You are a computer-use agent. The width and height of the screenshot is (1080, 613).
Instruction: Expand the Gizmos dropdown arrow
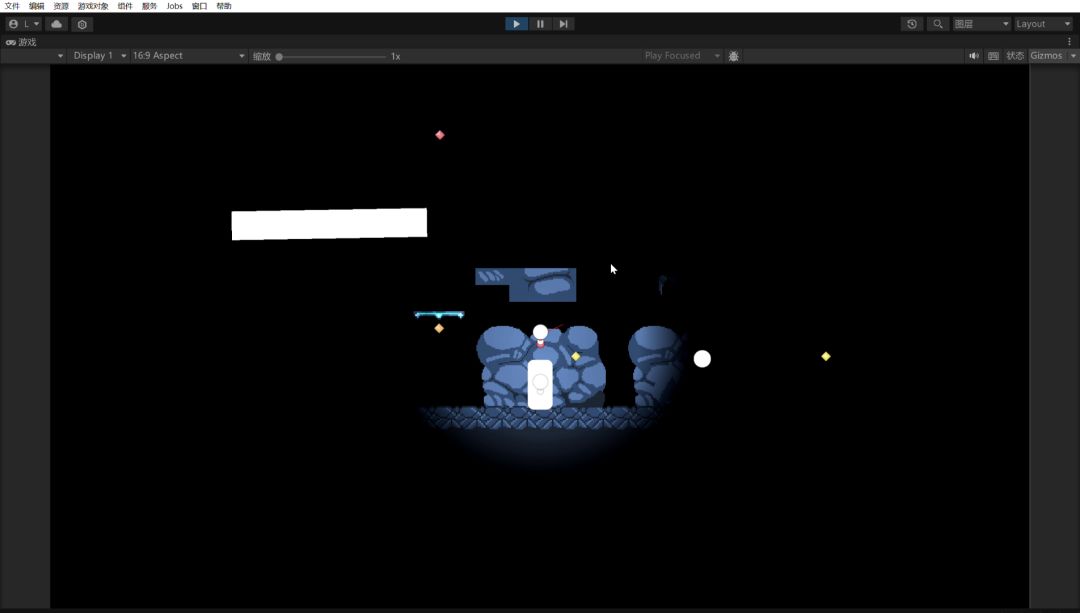click(1073, 56)
